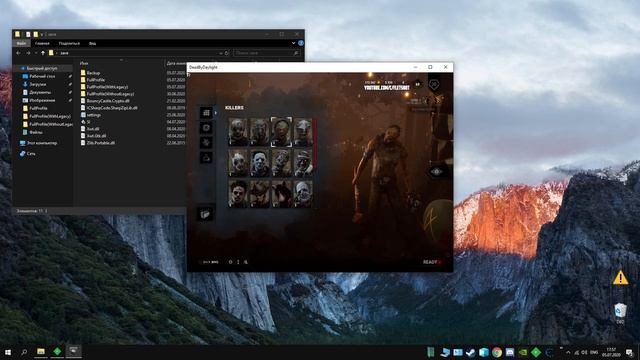Select fourth killer portrait in middle row
640x360 pixels.
coord(303,163)
